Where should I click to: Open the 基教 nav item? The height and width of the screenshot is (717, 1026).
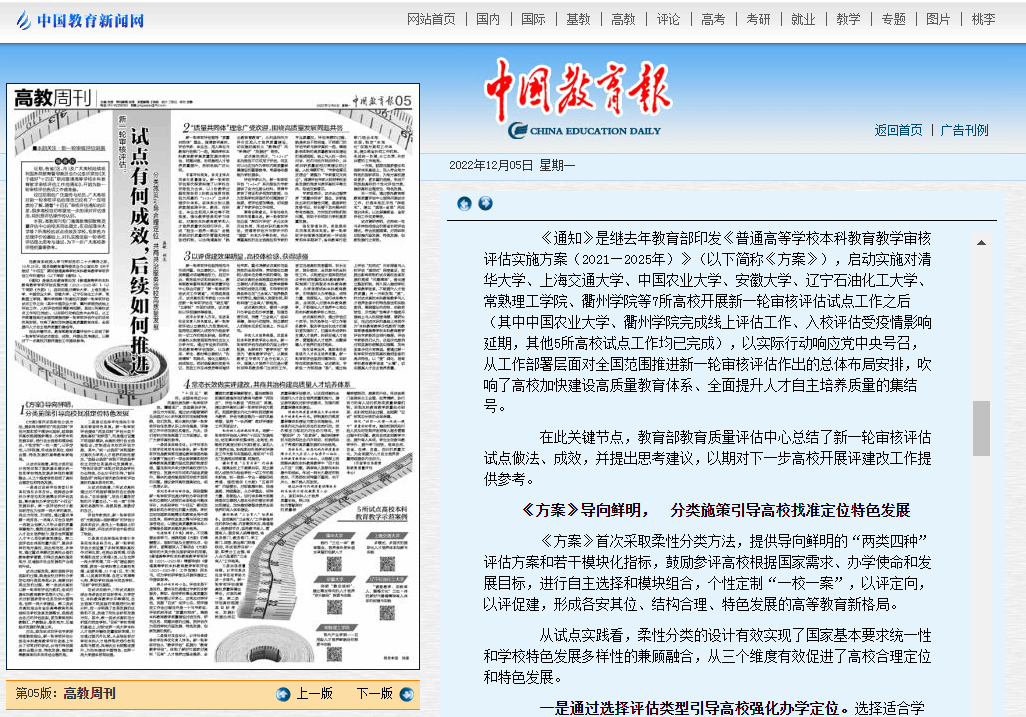(578, 20)
